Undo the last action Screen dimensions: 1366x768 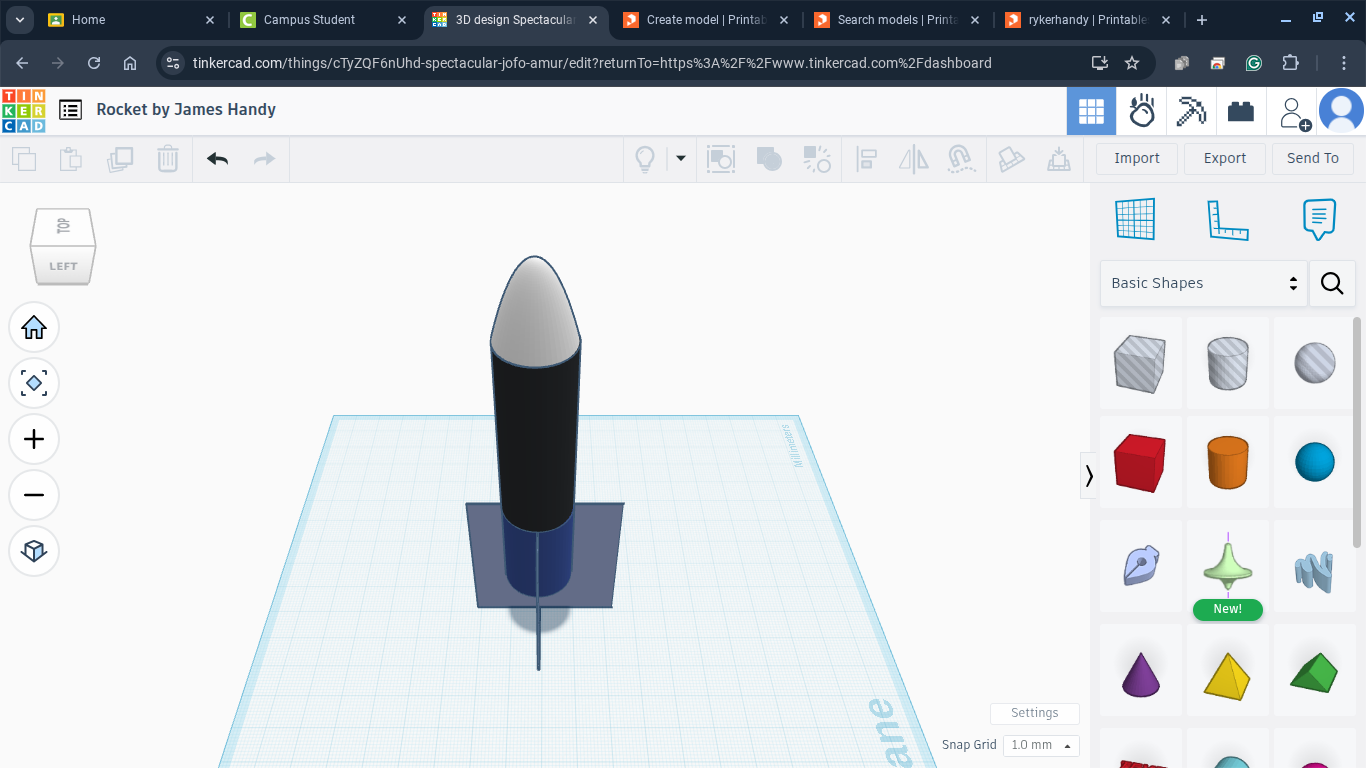[x=218, y=158]
